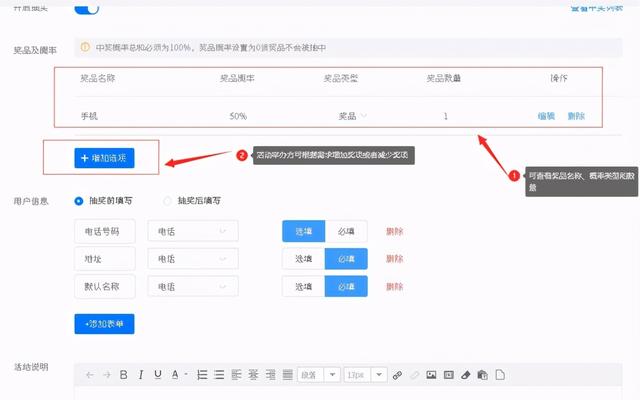Click the clear formatting eraser icon

pos(466,375)
